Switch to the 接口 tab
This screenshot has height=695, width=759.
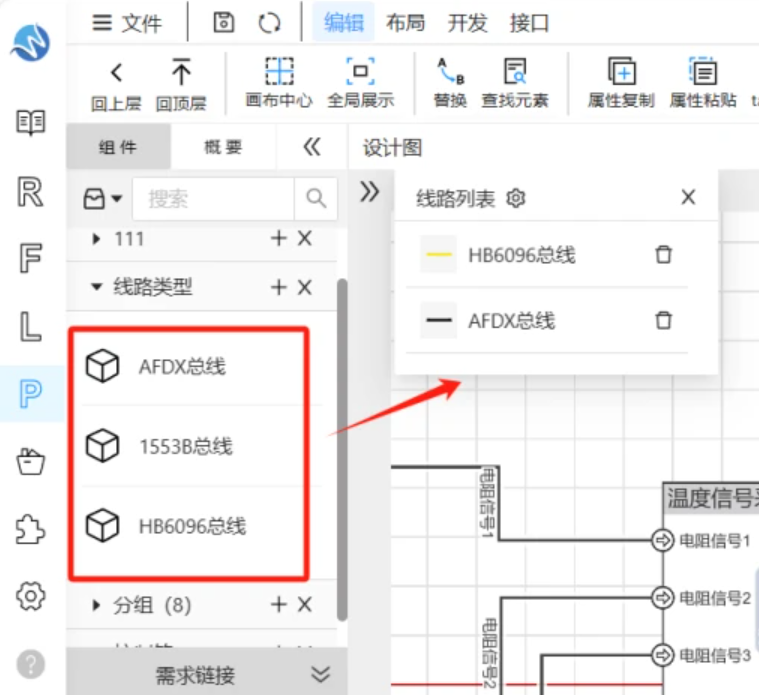(529, 22)
